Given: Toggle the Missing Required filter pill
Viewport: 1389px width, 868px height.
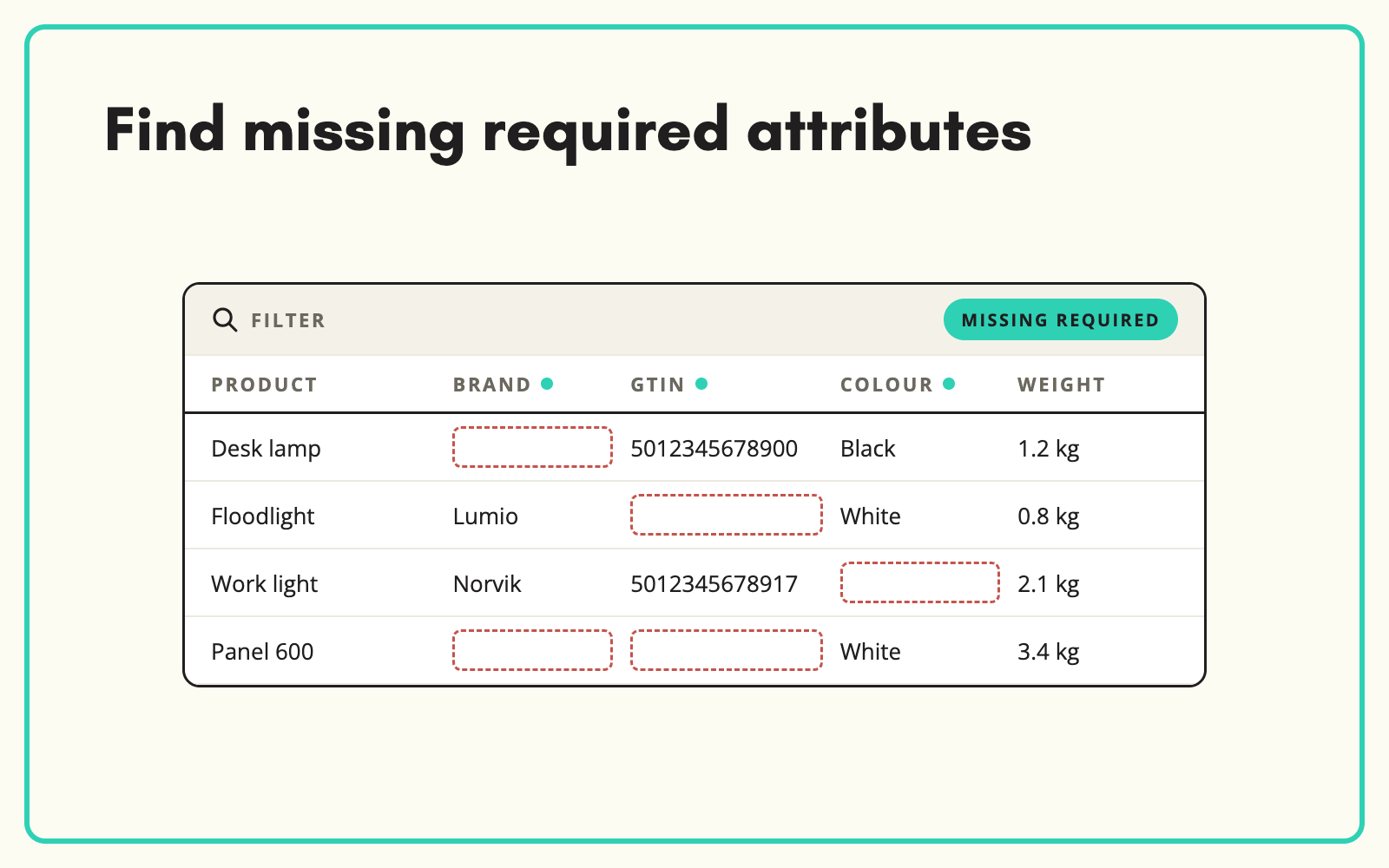Looking at the screenshot, I should 1060,319.
